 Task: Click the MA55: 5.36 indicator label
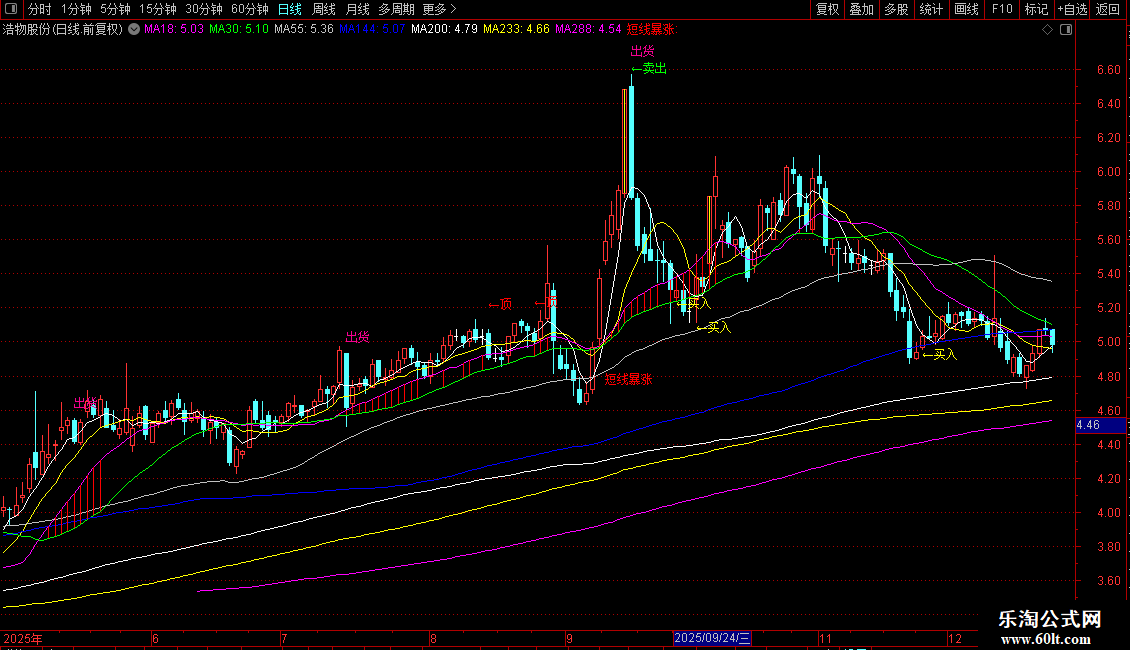point(303,30)
